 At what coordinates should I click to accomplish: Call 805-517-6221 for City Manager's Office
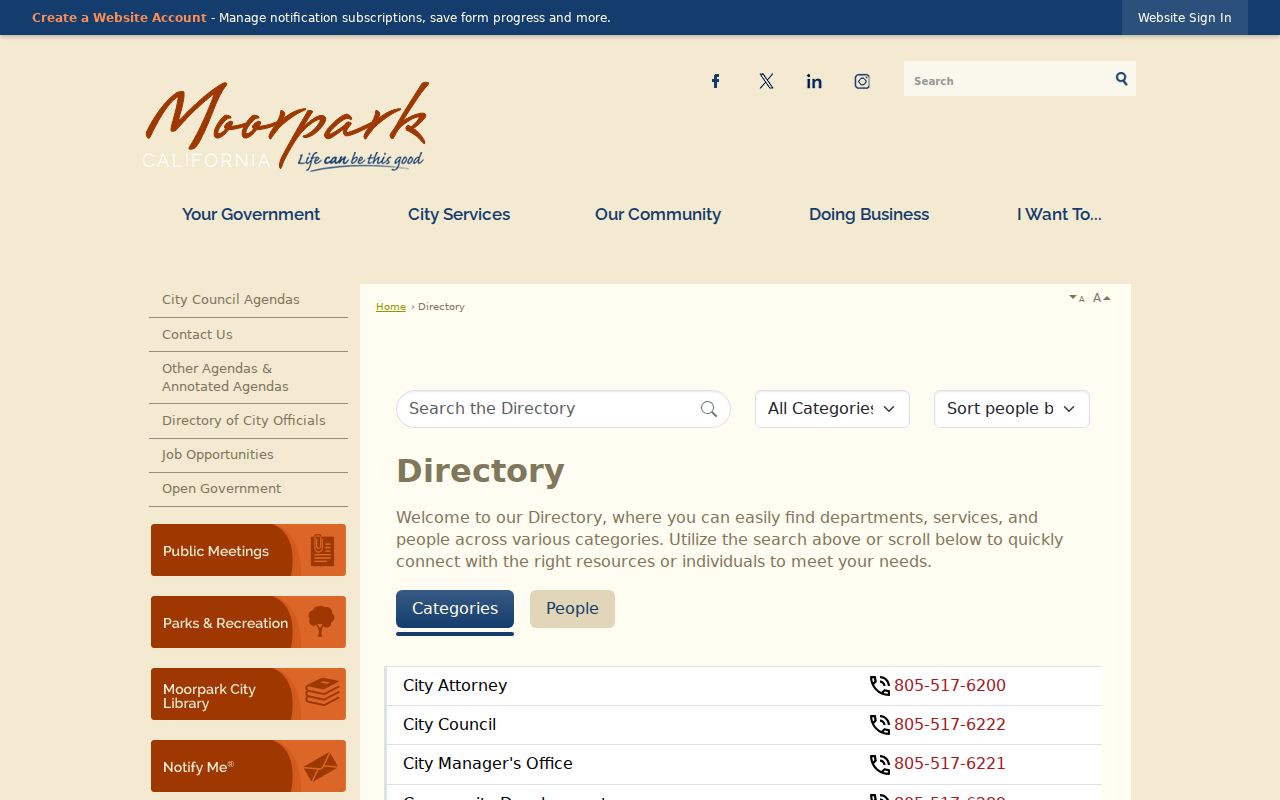tap(950, 764)
